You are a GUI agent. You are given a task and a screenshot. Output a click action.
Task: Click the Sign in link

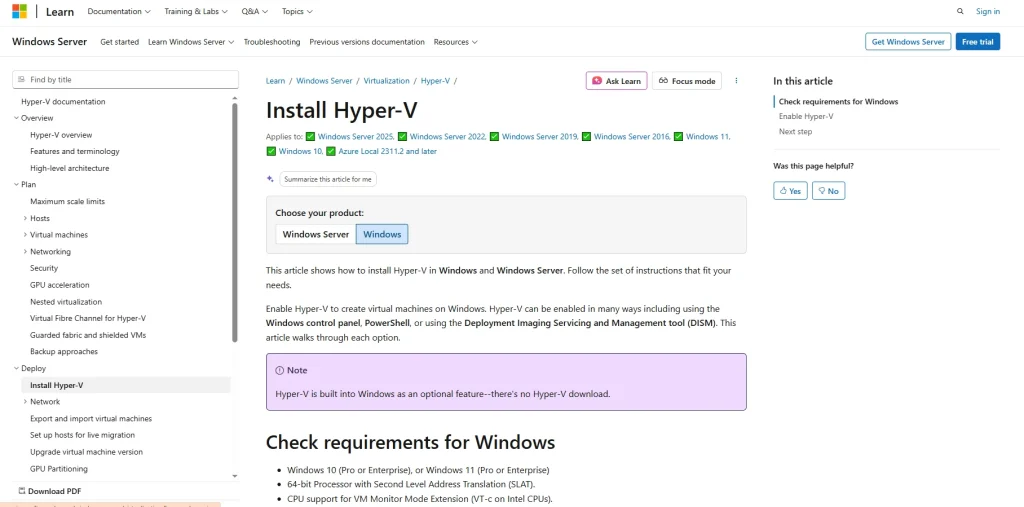pyautogui.click(x=987, y=11)
